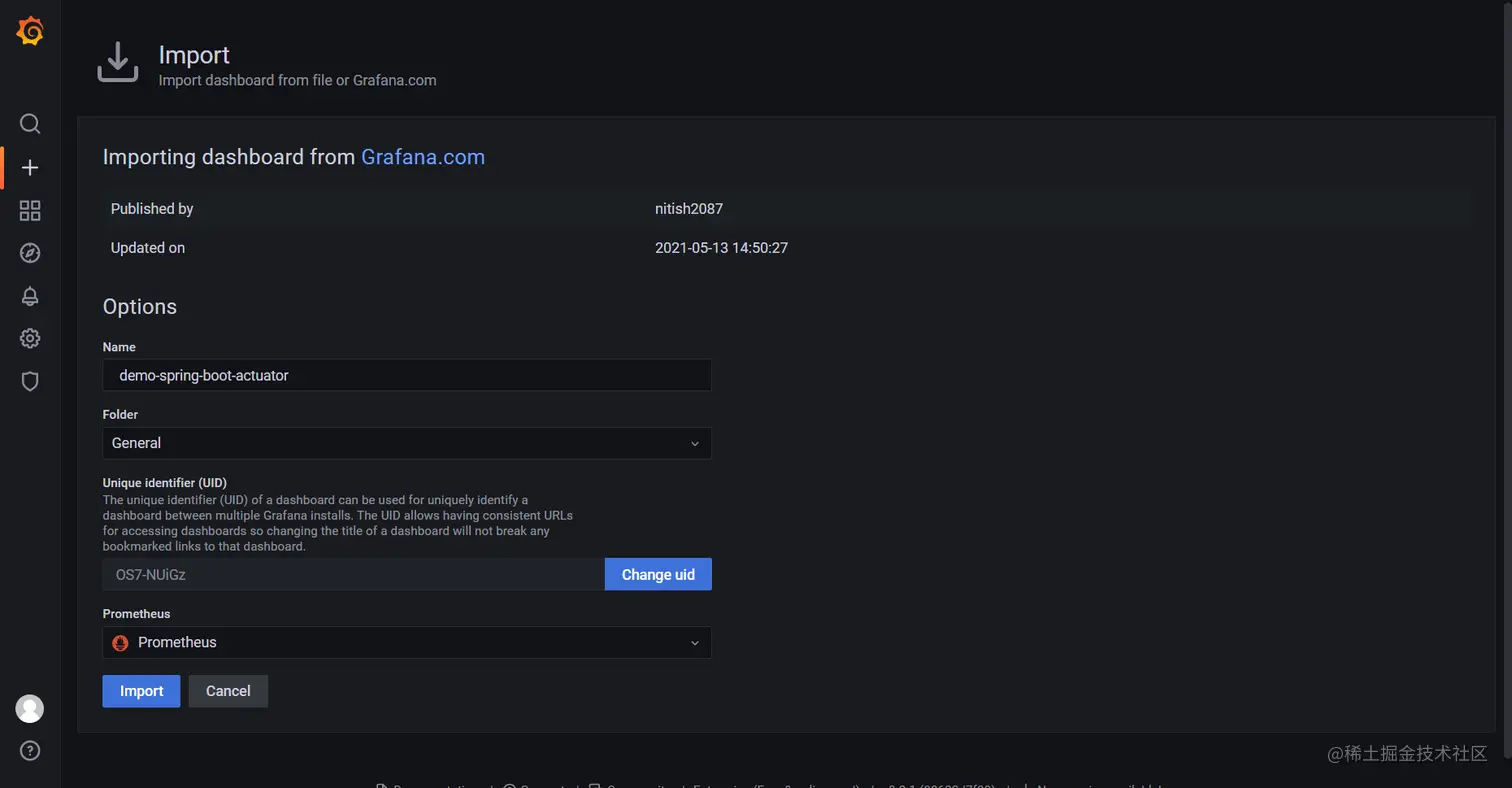1512x788 pixels.
Task: Click the Updated on label
Action: 148,247
